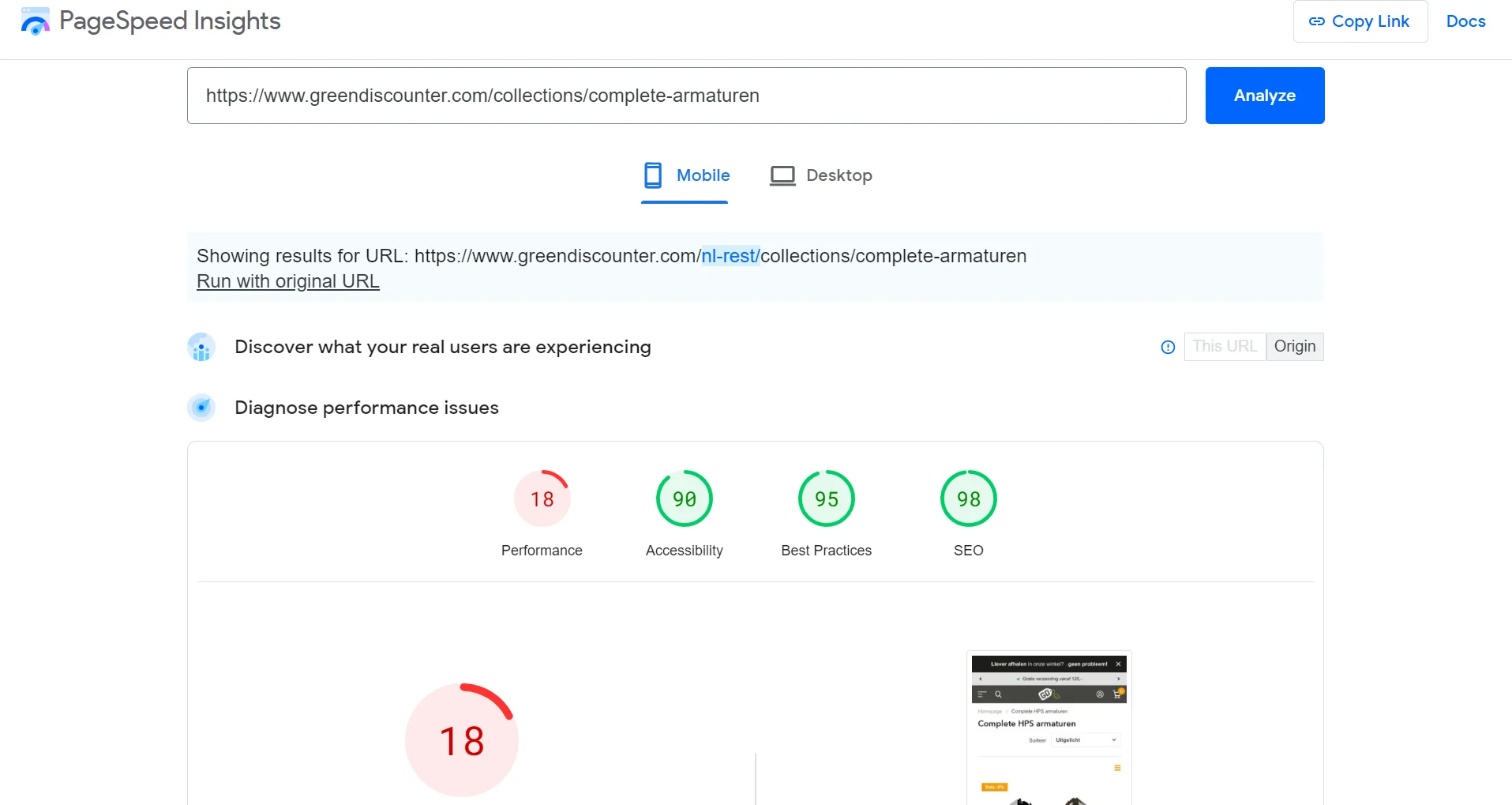Screen dimensions: 1512x805
Task: Click the real users experience icon
Action: [201, 347]
